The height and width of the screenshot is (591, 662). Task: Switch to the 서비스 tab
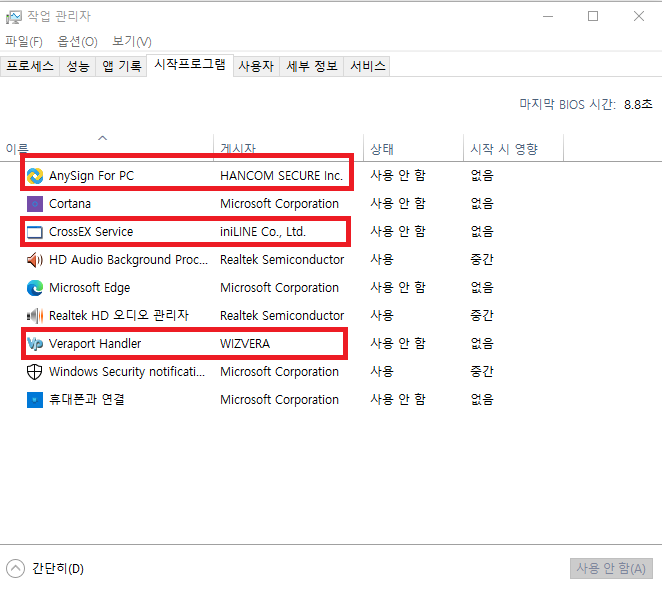368,66
